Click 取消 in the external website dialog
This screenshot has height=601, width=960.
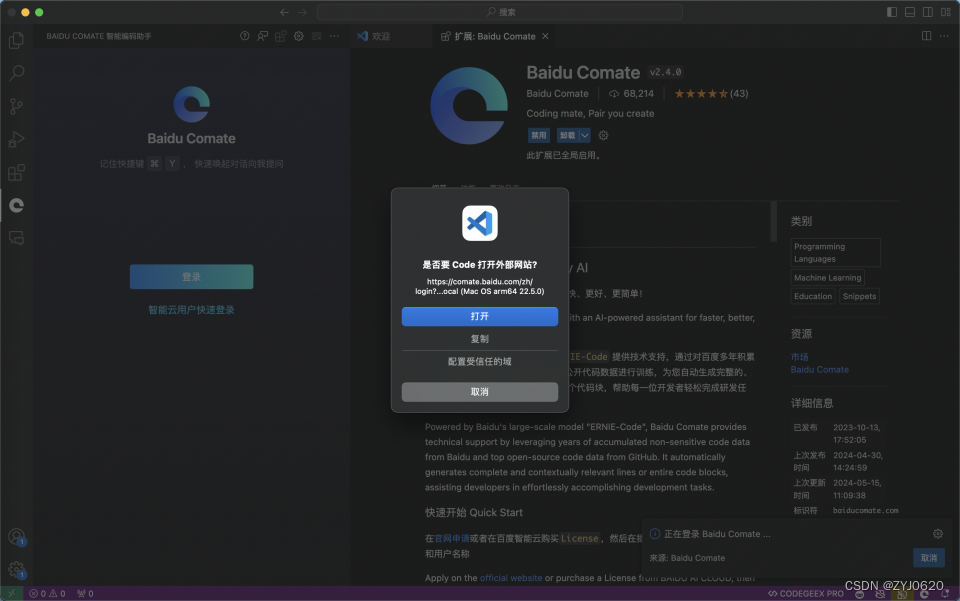pyautogui.click(x=479, y=392)
